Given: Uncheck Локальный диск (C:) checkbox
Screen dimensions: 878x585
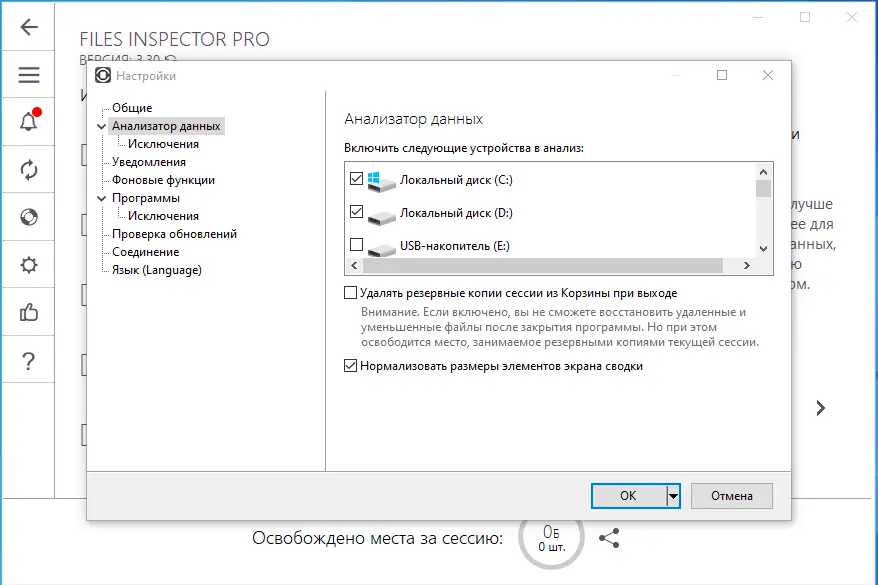Looking at the screenshot, I should pyautogui.click(x=356, y=179).
